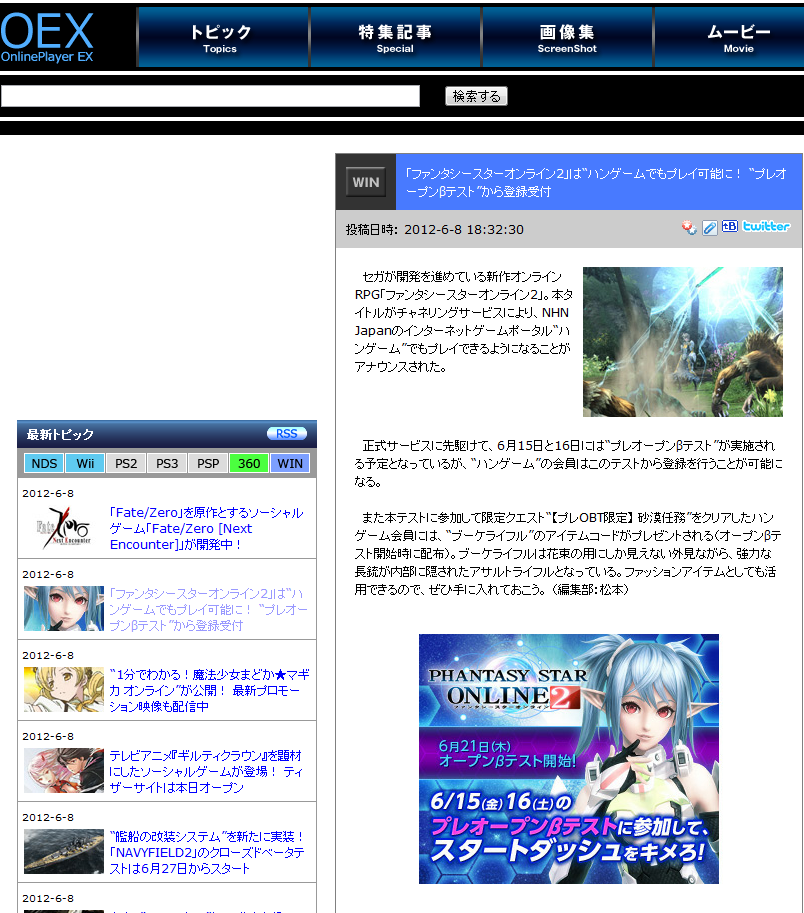This screenshot has width=804, height=913.
Task: Select the Wii platform tab
Action: click(85, 463)
